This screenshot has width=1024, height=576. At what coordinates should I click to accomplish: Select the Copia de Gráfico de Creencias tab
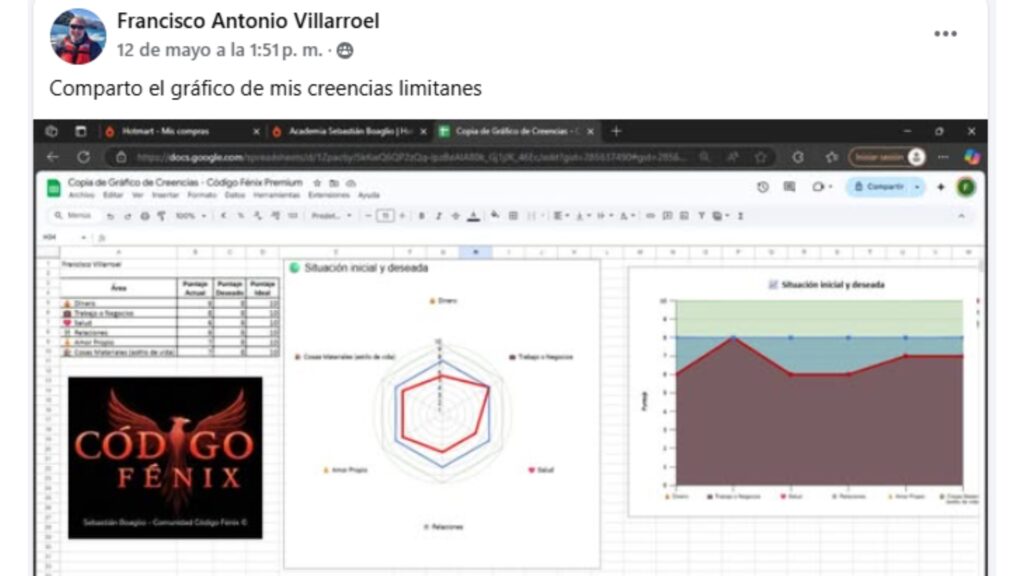(x=517, y=131)
